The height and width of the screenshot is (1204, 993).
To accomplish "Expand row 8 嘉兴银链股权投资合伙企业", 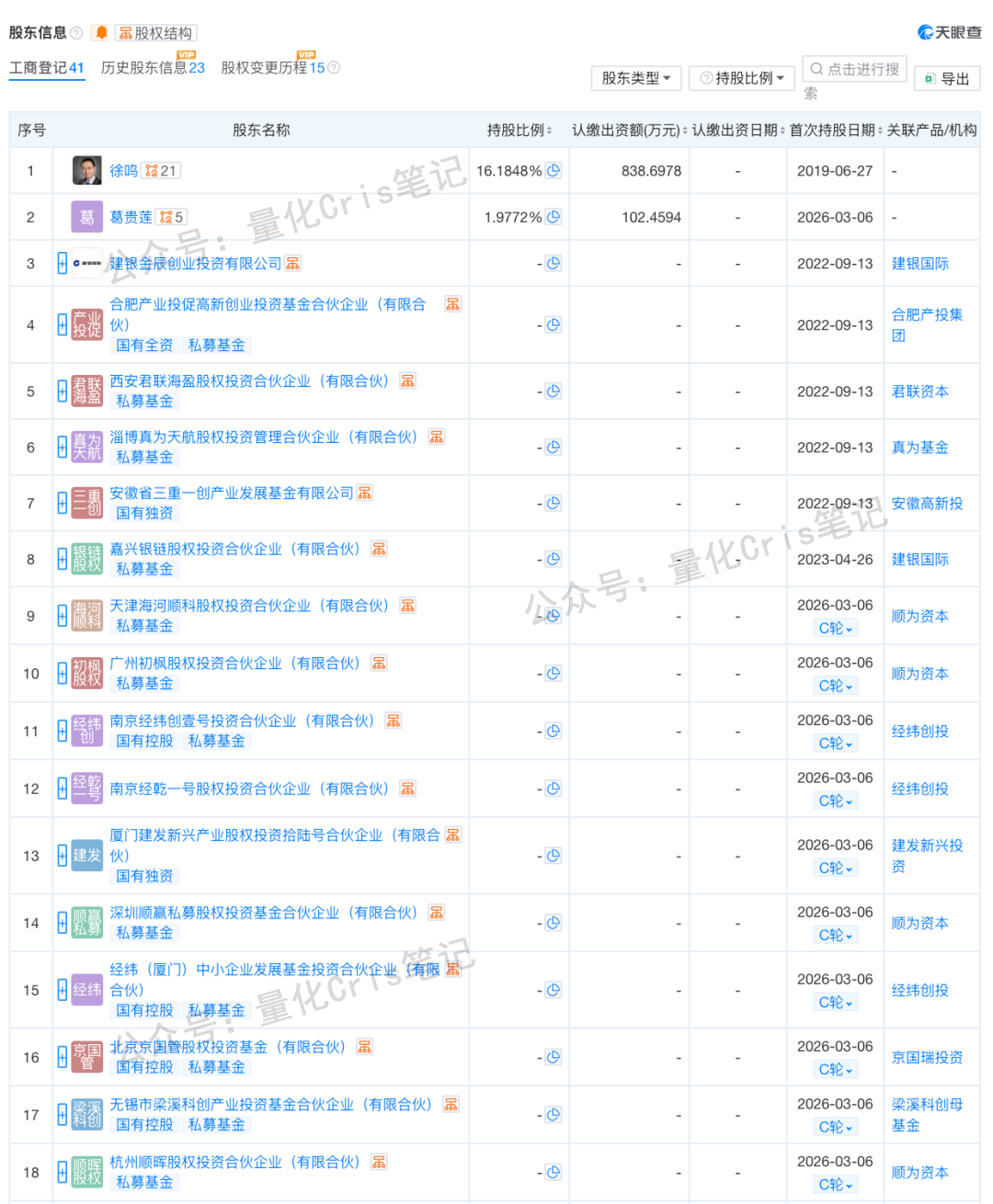I will point(63,560).
